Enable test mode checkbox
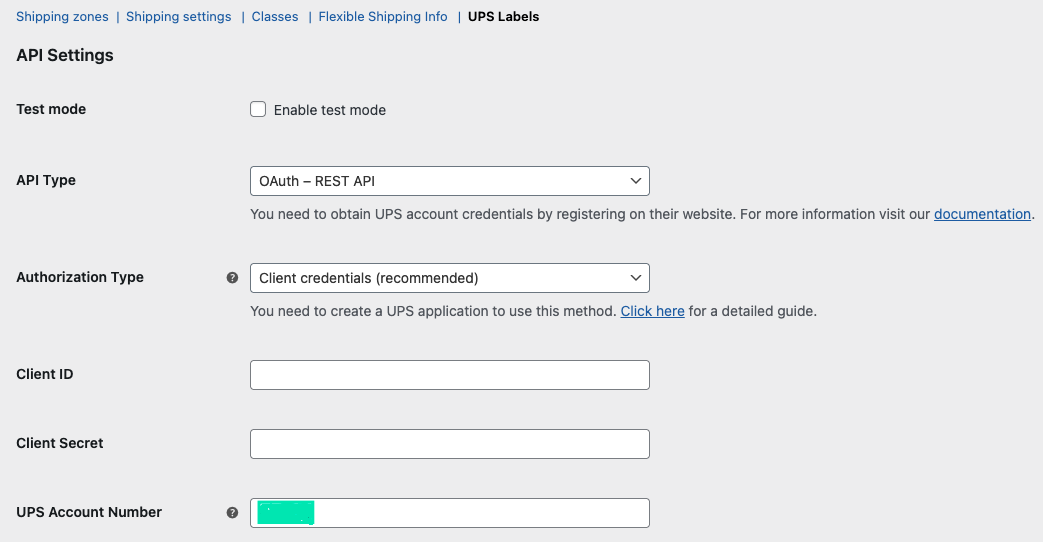 pyautogui.click(x=258, y=110)
